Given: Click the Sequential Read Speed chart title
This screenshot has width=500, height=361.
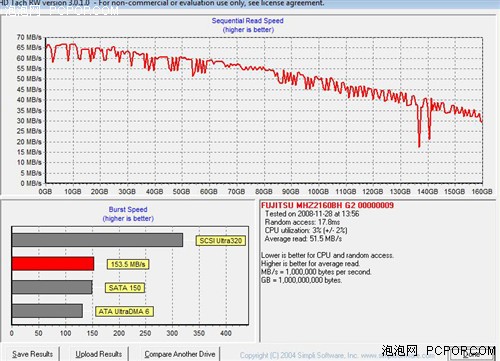Looking at the screenshot, I should tap(248, 21).
